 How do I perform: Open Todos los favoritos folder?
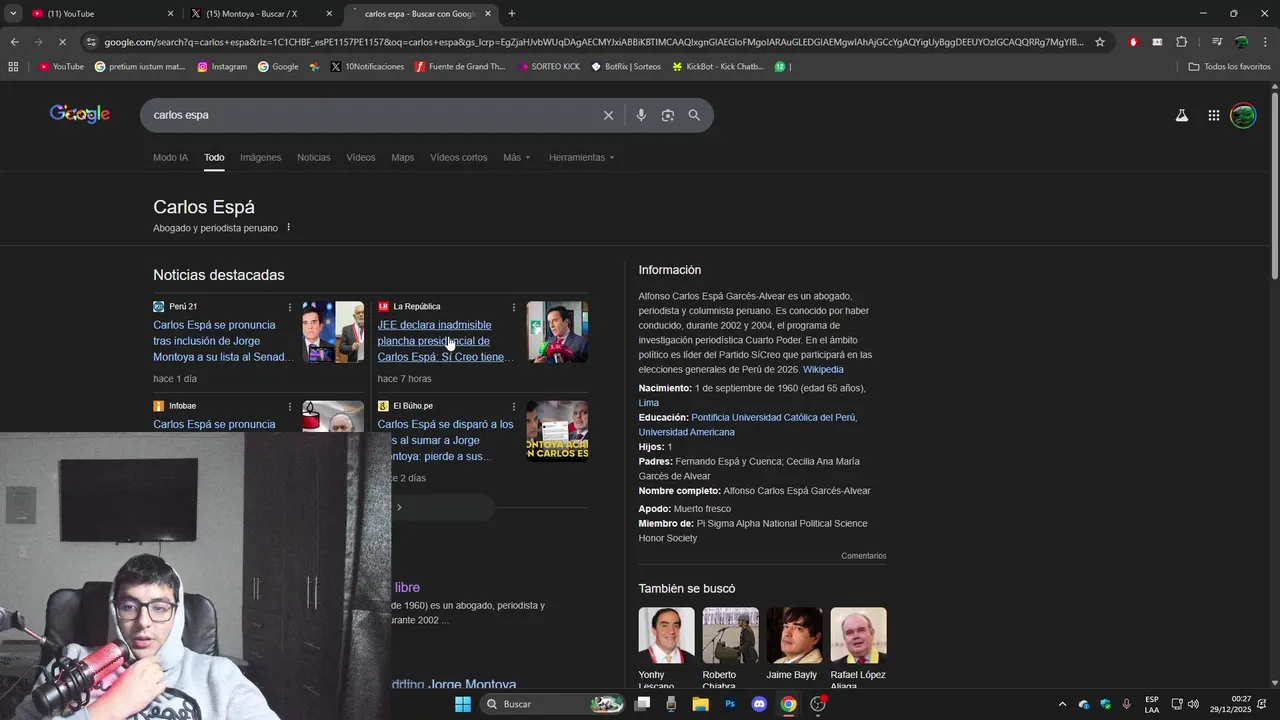pos(1229,67)
